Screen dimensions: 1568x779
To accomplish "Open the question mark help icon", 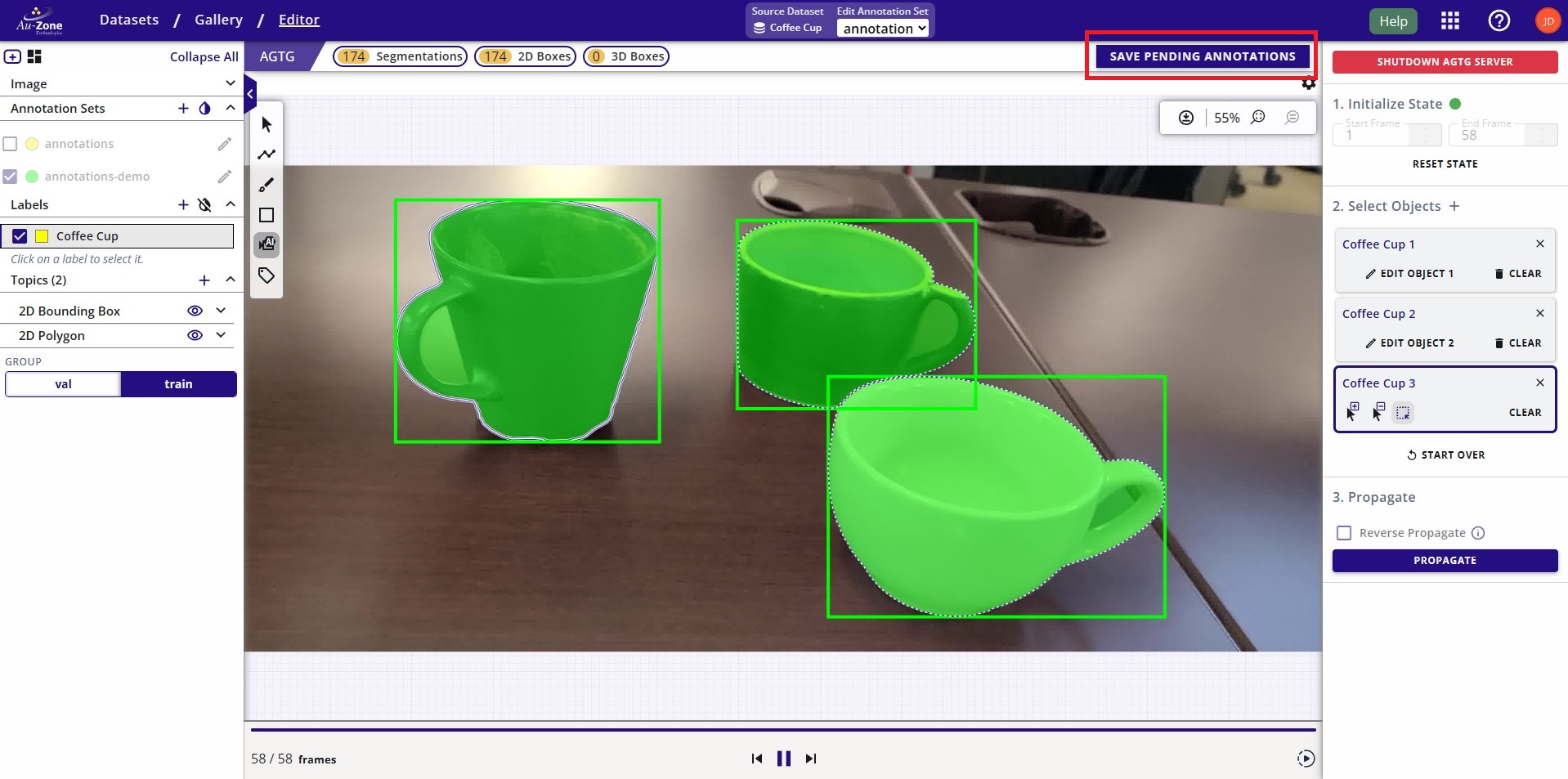I will point(1499,20).
